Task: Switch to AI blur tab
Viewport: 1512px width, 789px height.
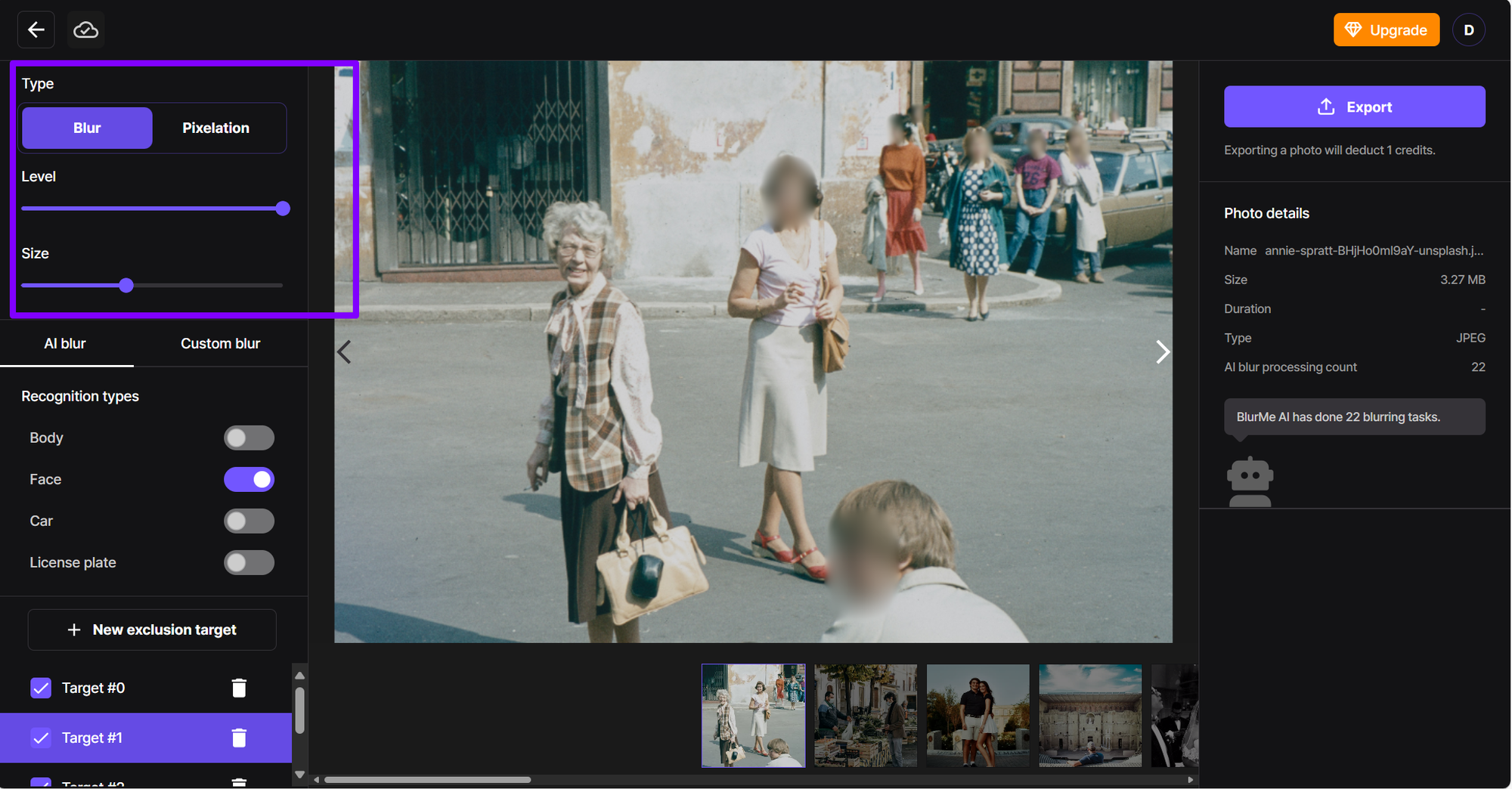Action: click(65, 344)
